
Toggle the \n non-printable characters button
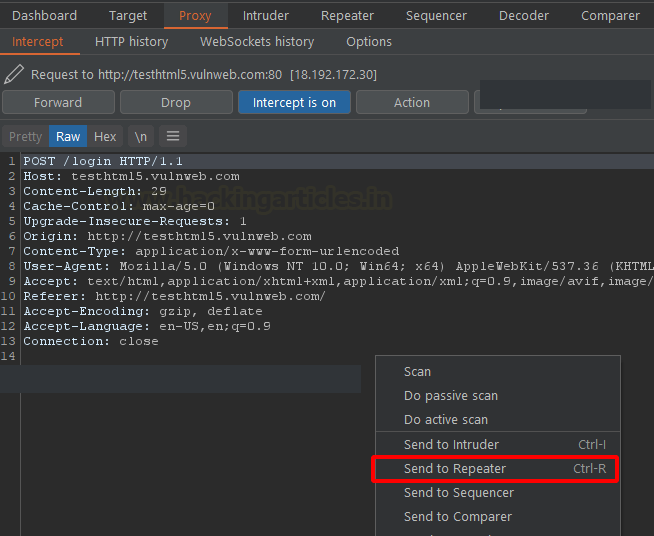pos(141,136)
